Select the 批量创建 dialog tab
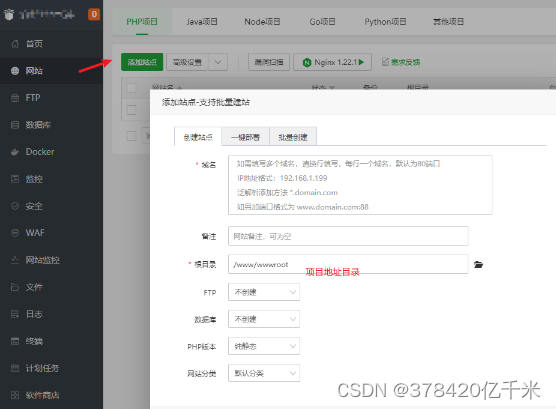This screenshot has height=409, width=556. click(x=293, y=137)
